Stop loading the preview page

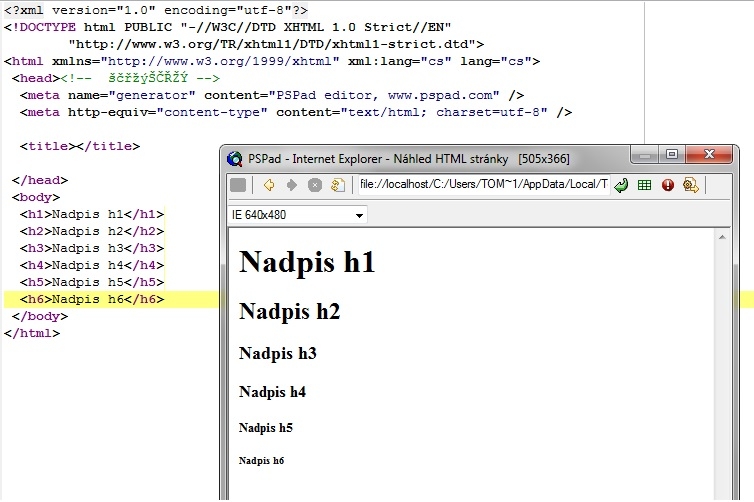[314, 185]
